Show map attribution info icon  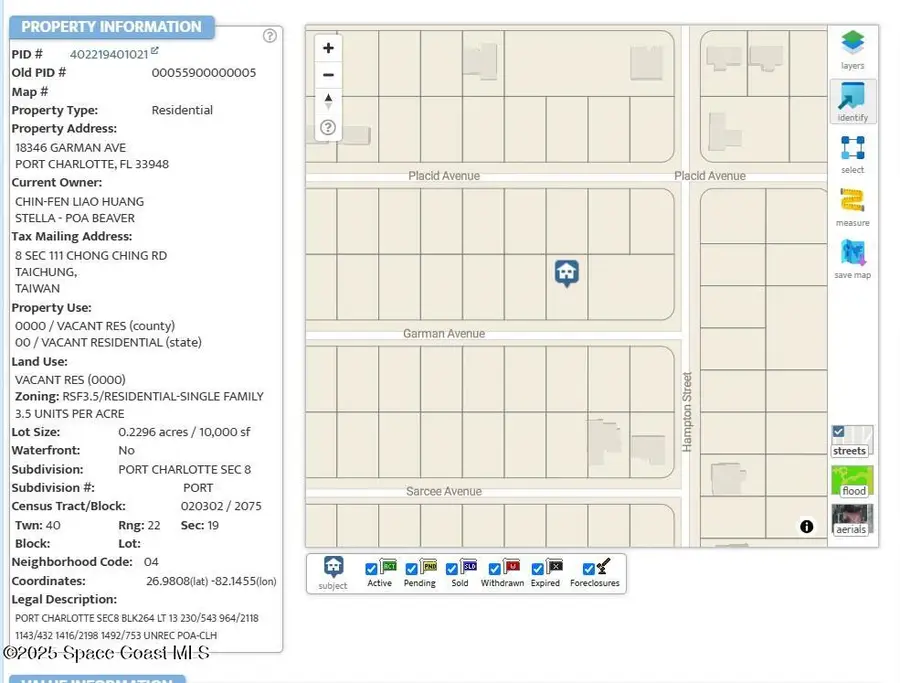pyautogui.click(x=807, y=527)
